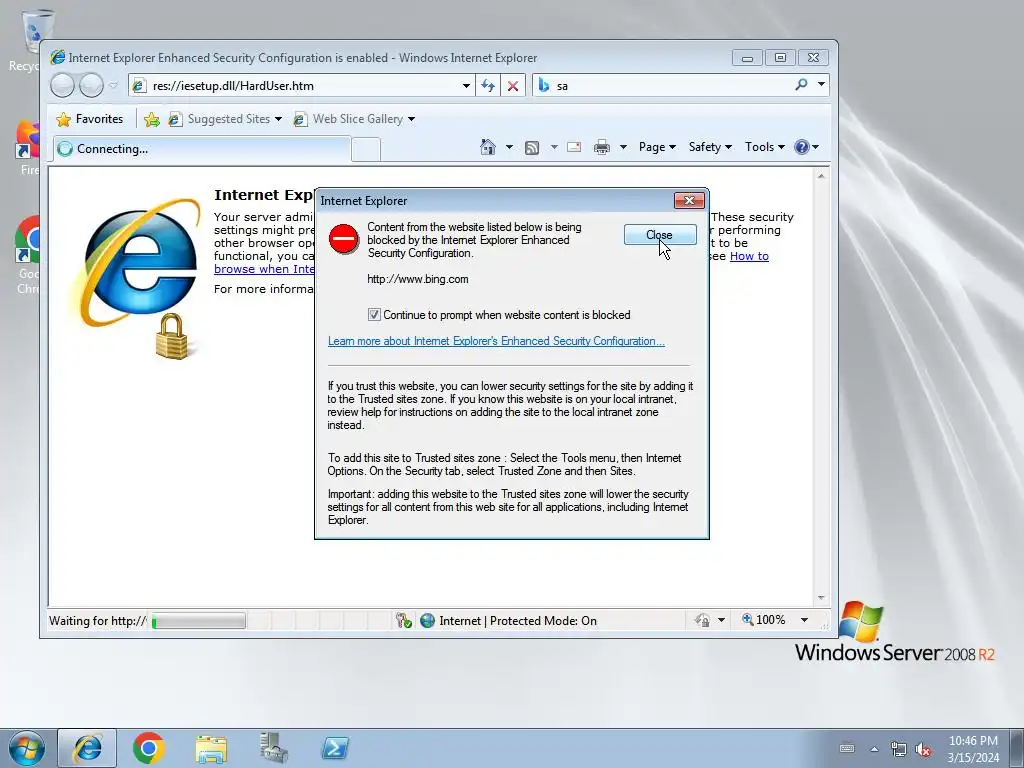Open the Favorites star button

click(x=90, y=119)
